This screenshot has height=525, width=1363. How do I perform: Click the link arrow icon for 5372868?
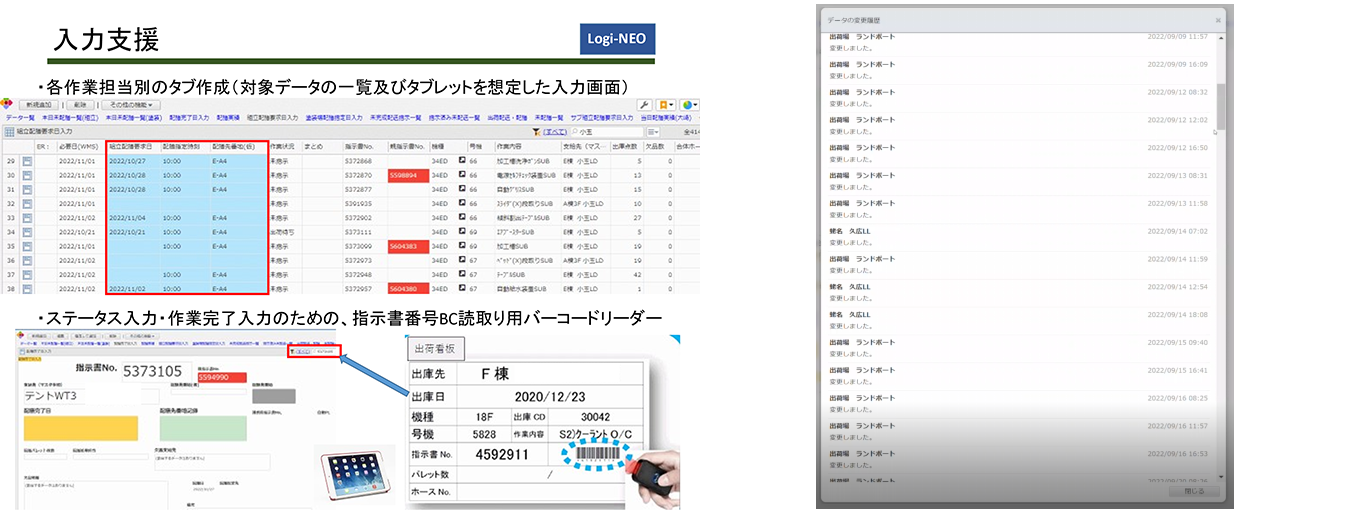(x=462, y=161)
